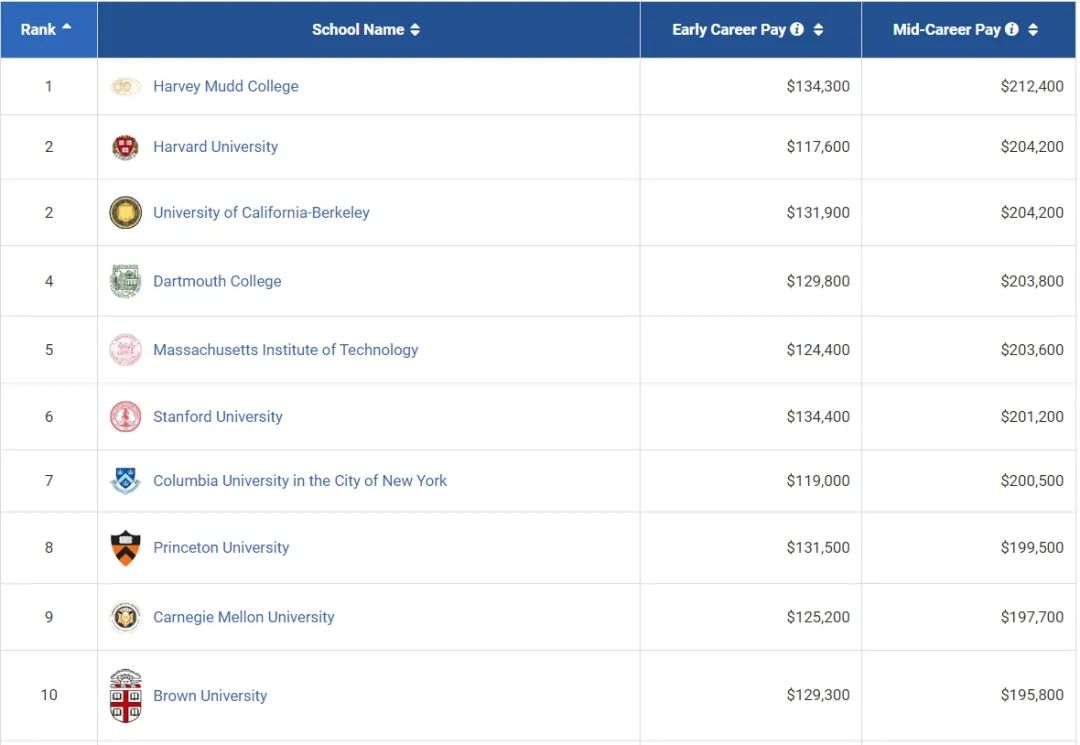Screen dimensions: 1080x745
Task: Open the Harvey Mudd College link
Action: point(226,86)
